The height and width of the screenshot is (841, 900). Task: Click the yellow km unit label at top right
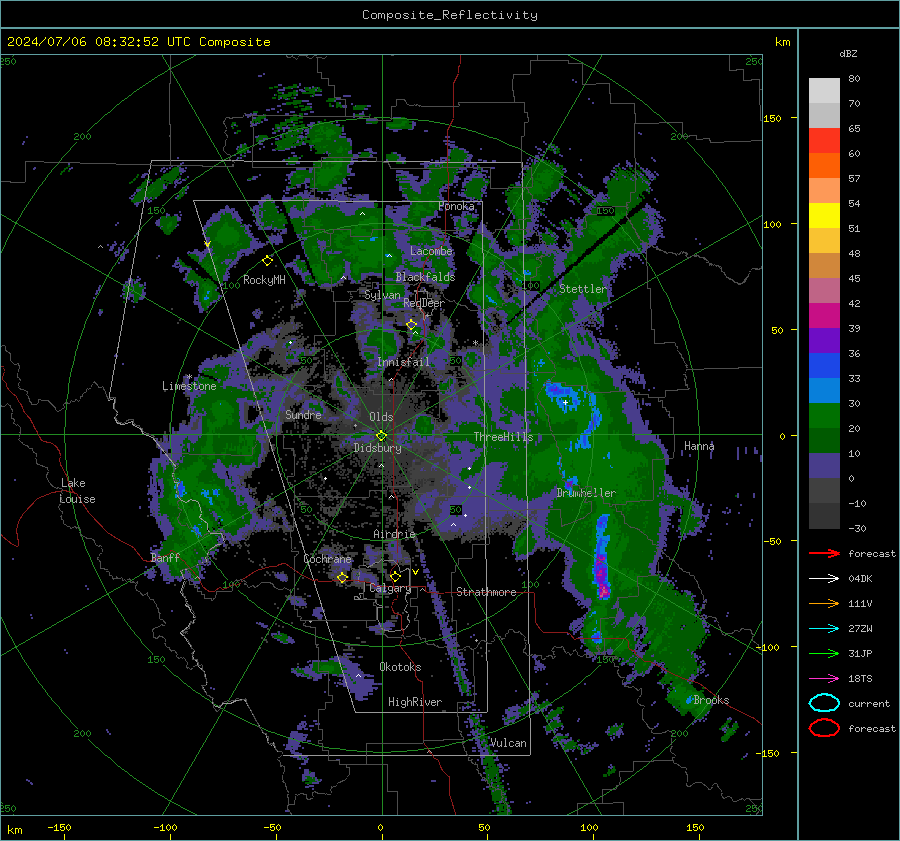782,41
